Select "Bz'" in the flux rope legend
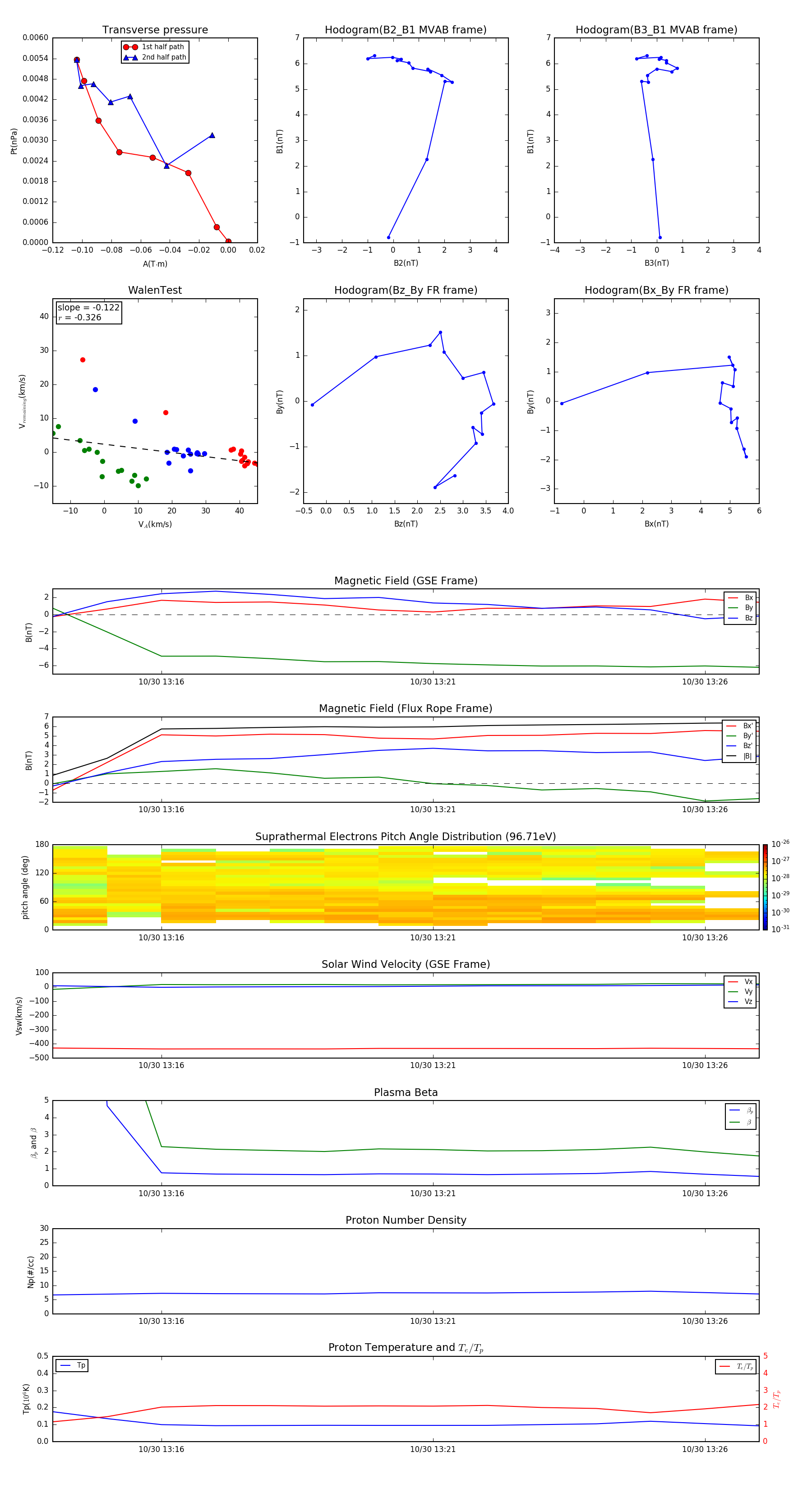This screenshot has width=812, height=1489. (739, 746)
